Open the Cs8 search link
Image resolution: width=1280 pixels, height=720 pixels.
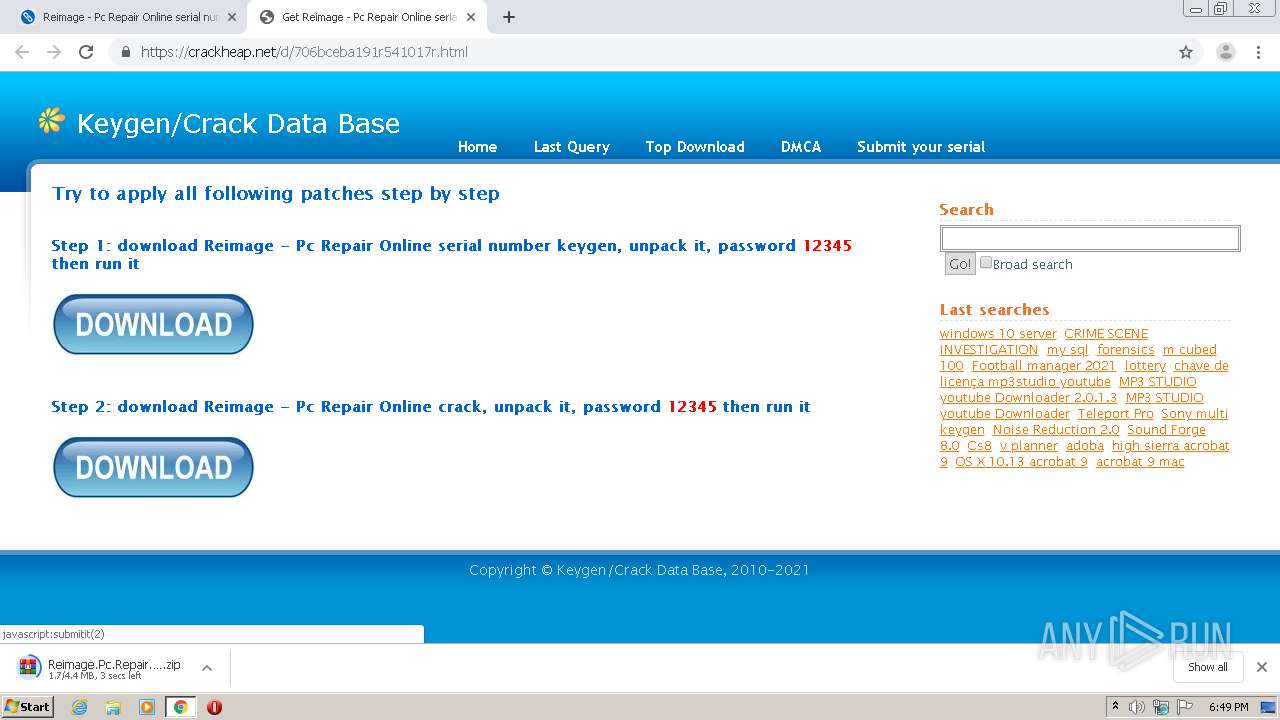point(979,445)
